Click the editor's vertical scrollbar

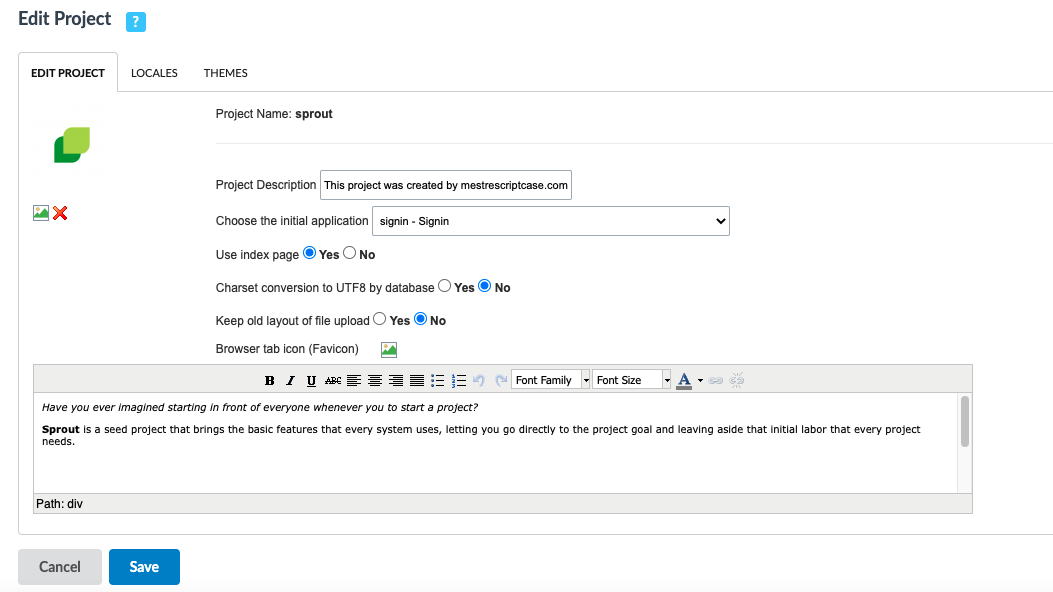tap(965, 422)
